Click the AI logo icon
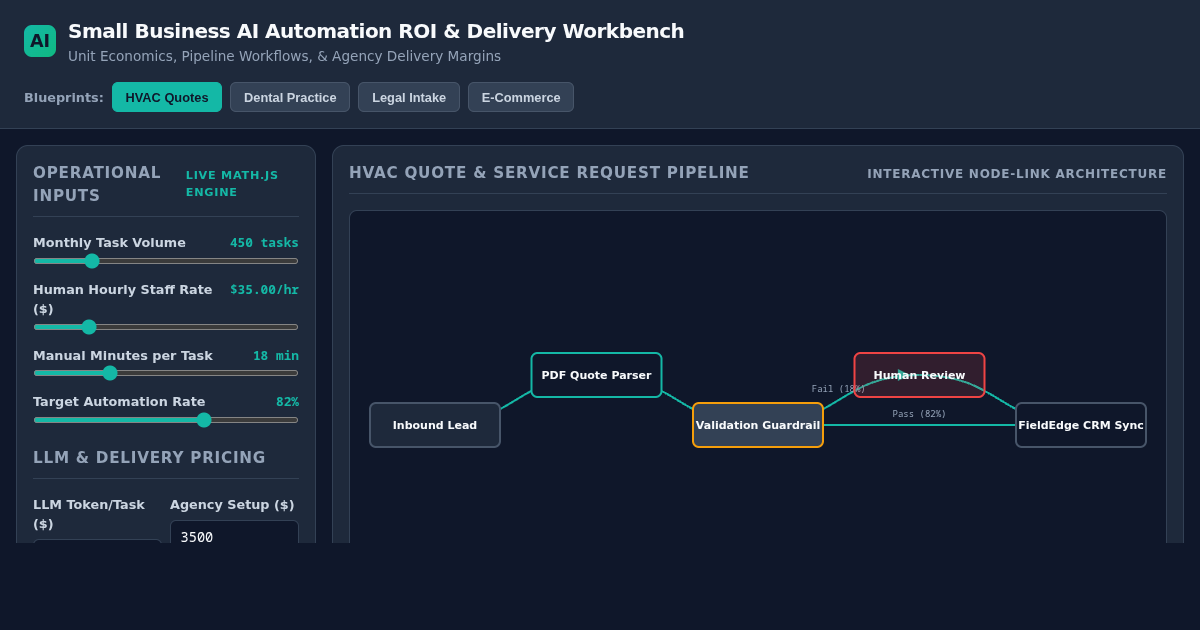 click(40, 41)
